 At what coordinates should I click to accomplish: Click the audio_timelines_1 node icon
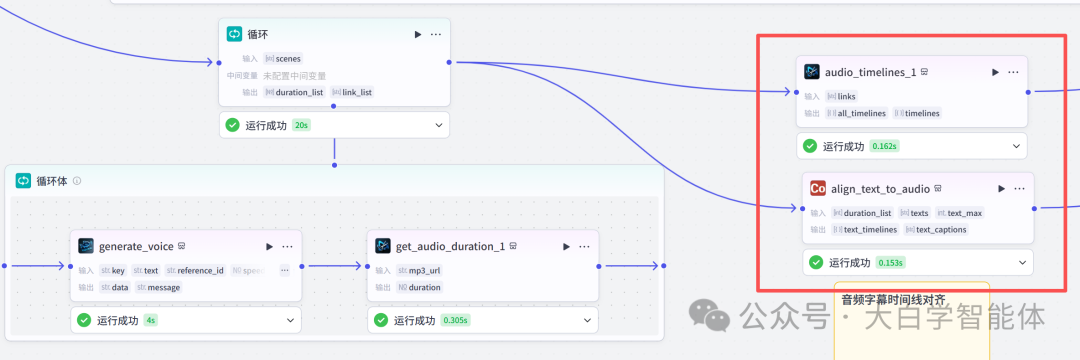click(812, 72)
